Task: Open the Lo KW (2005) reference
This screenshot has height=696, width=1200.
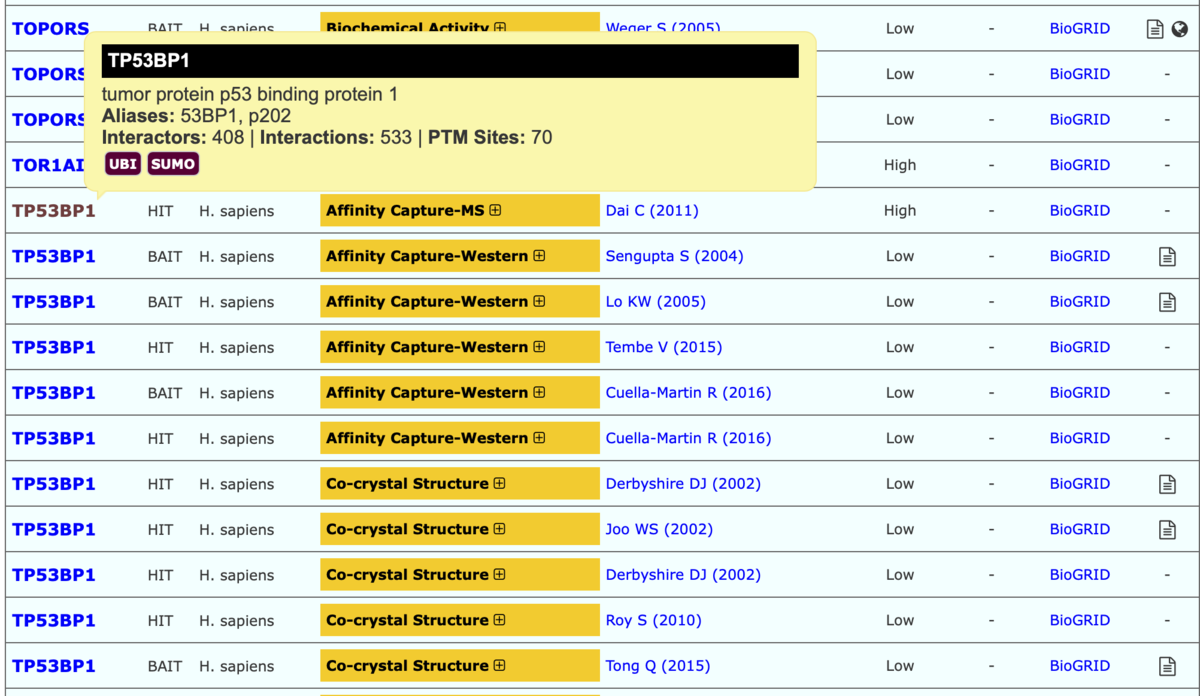Action: point(656,301)
